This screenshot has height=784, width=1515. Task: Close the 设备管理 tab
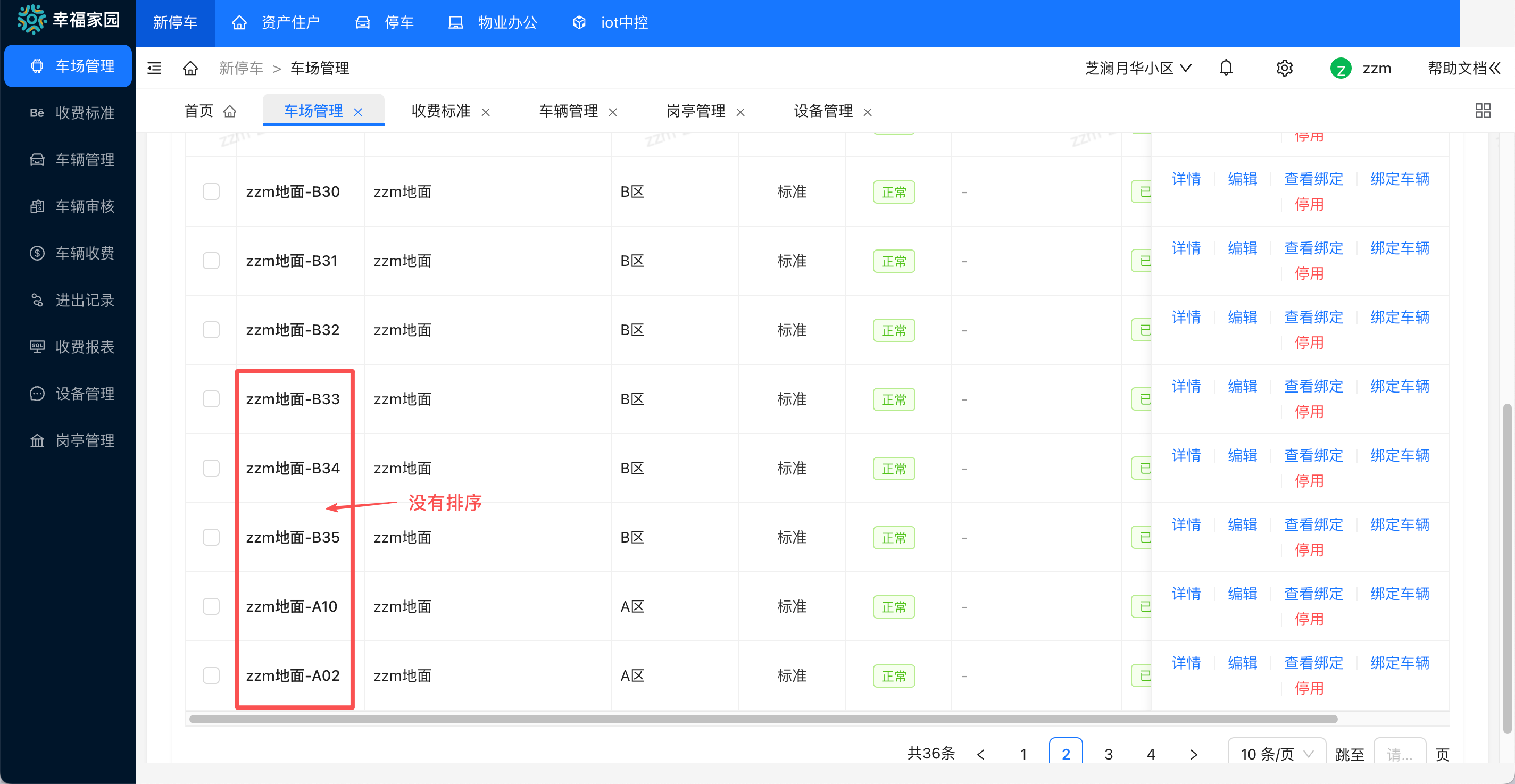click(x=867, y=112)
